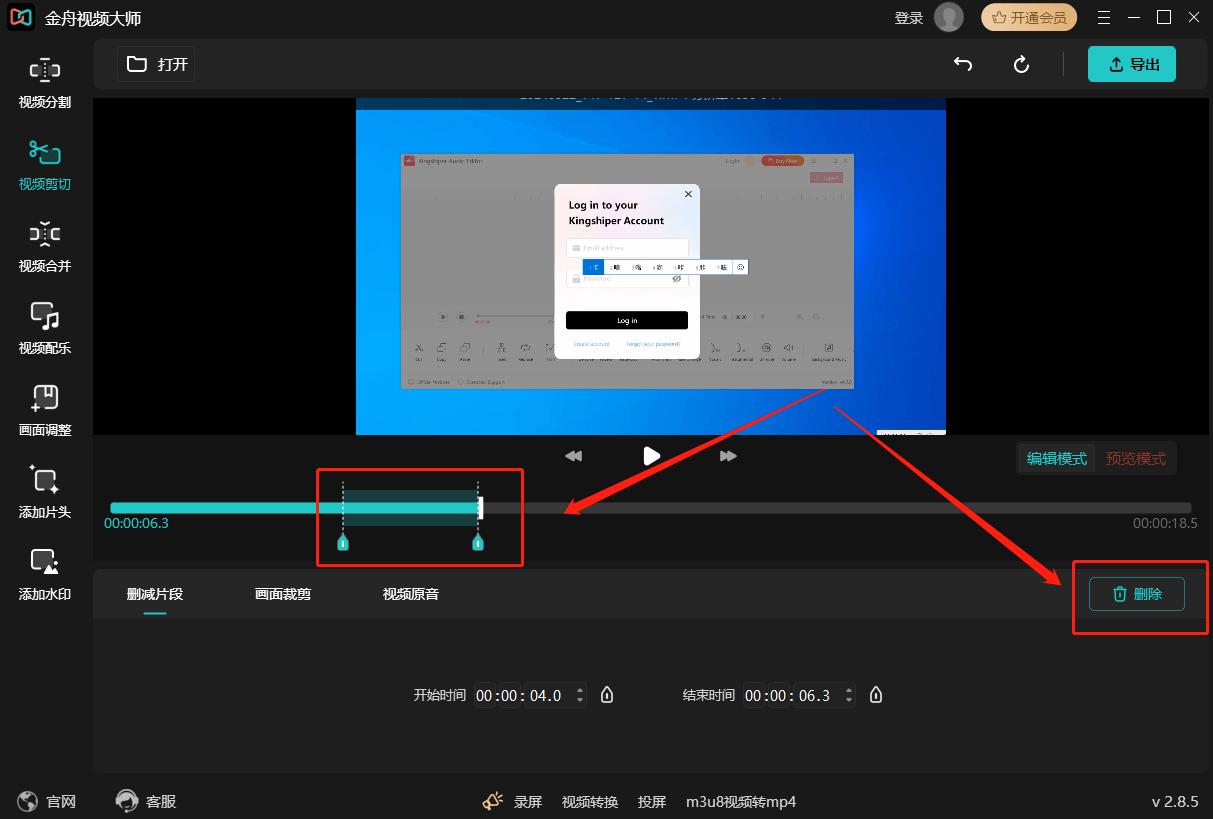Viewport: 1213px width, 819px height.
Task: Click the 开始时间 minutes field
Action: [x=511, y=695]
